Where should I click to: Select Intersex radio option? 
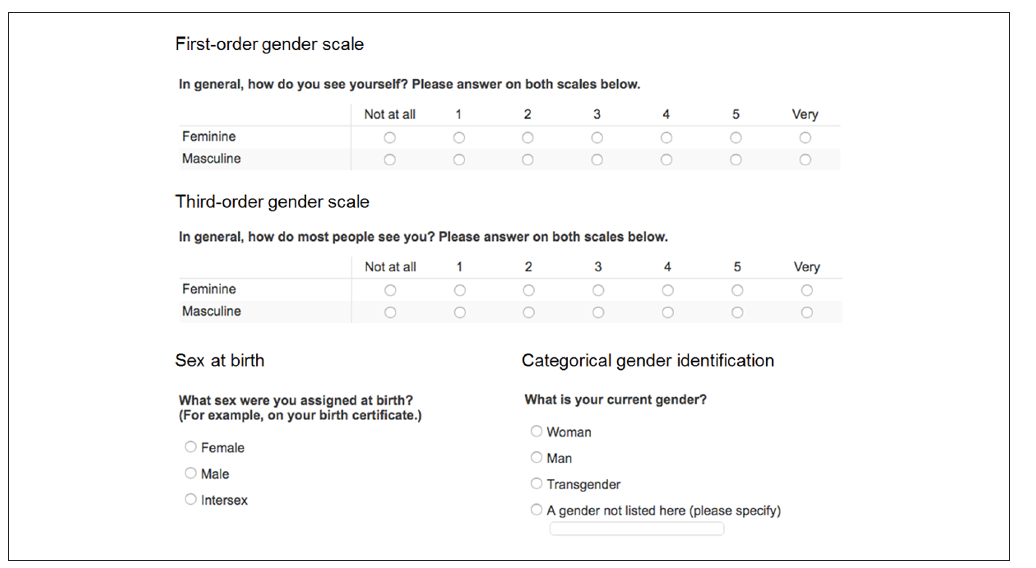(191, 500)
